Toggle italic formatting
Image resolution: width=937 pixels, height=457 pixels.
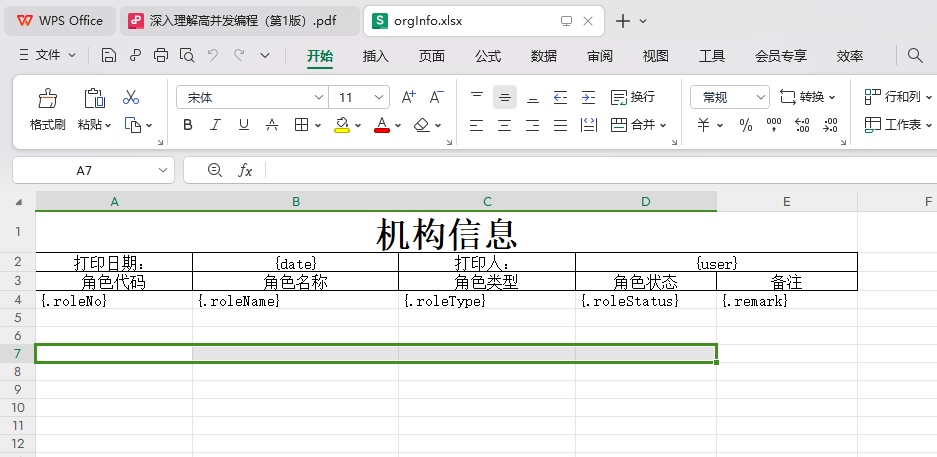[x=215, y=125]
